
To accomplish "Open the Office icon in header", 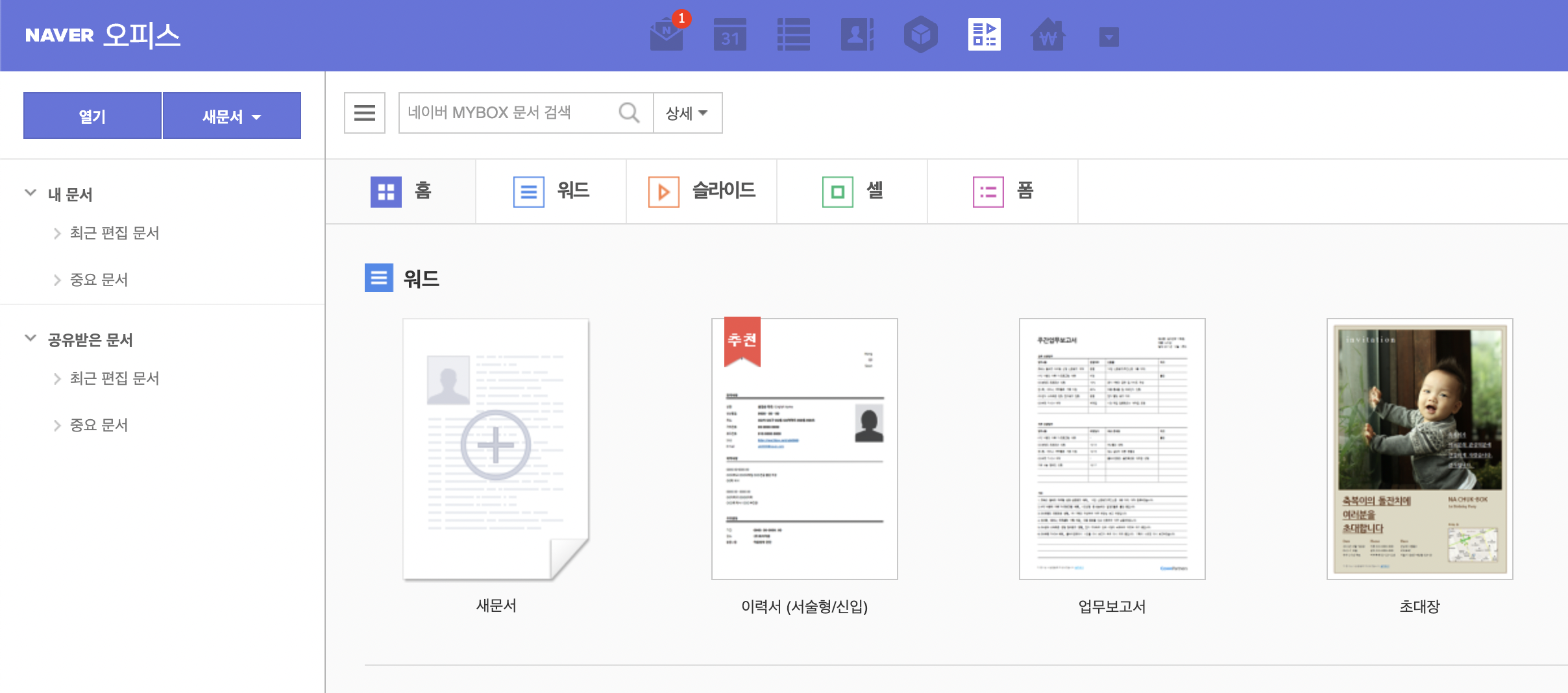I will click(x=985, y=35).
